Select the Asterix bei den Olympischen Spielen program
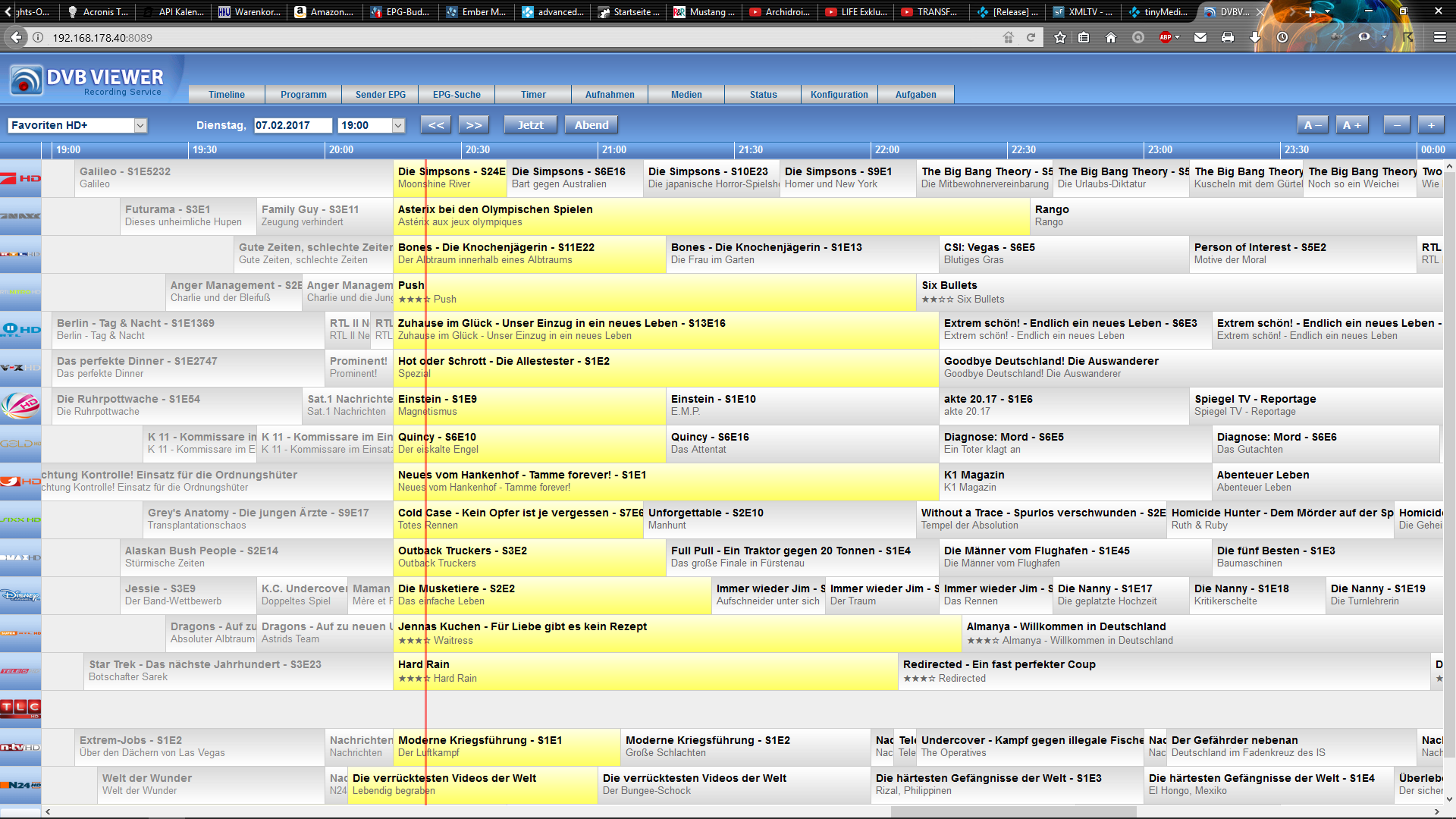This screenshot has width=1456, height=819. (x=711, y=216)
